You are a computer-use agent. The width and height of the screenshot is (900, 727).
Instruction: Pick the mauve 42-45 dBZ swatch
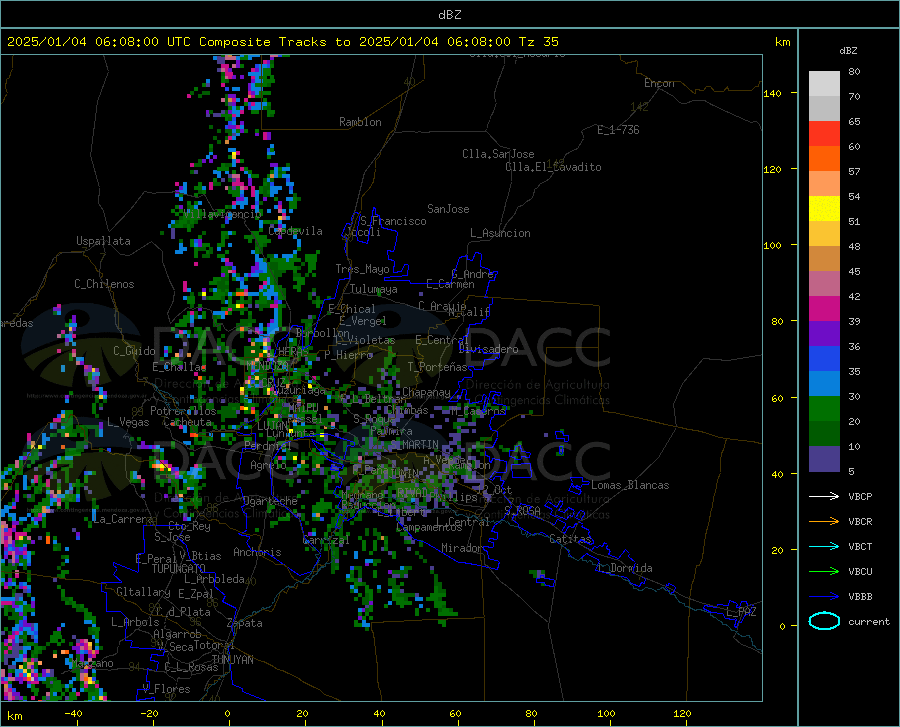coord(824,284)
